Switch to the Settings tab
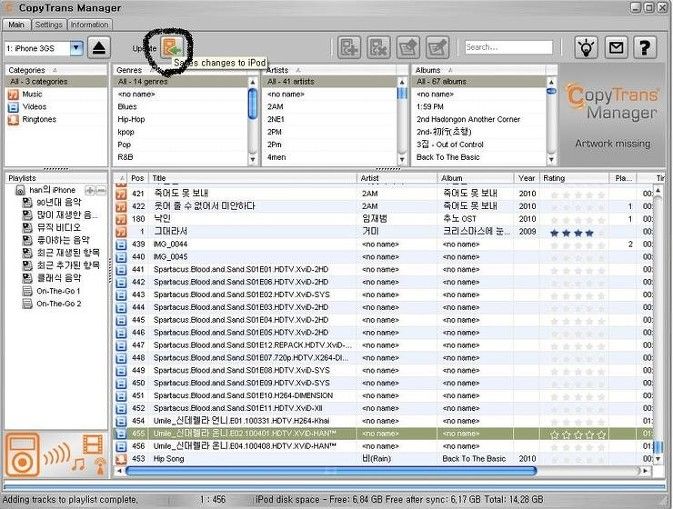Image resolution: width=673 pixels, height=509 pixels. [x=49, y=24]
